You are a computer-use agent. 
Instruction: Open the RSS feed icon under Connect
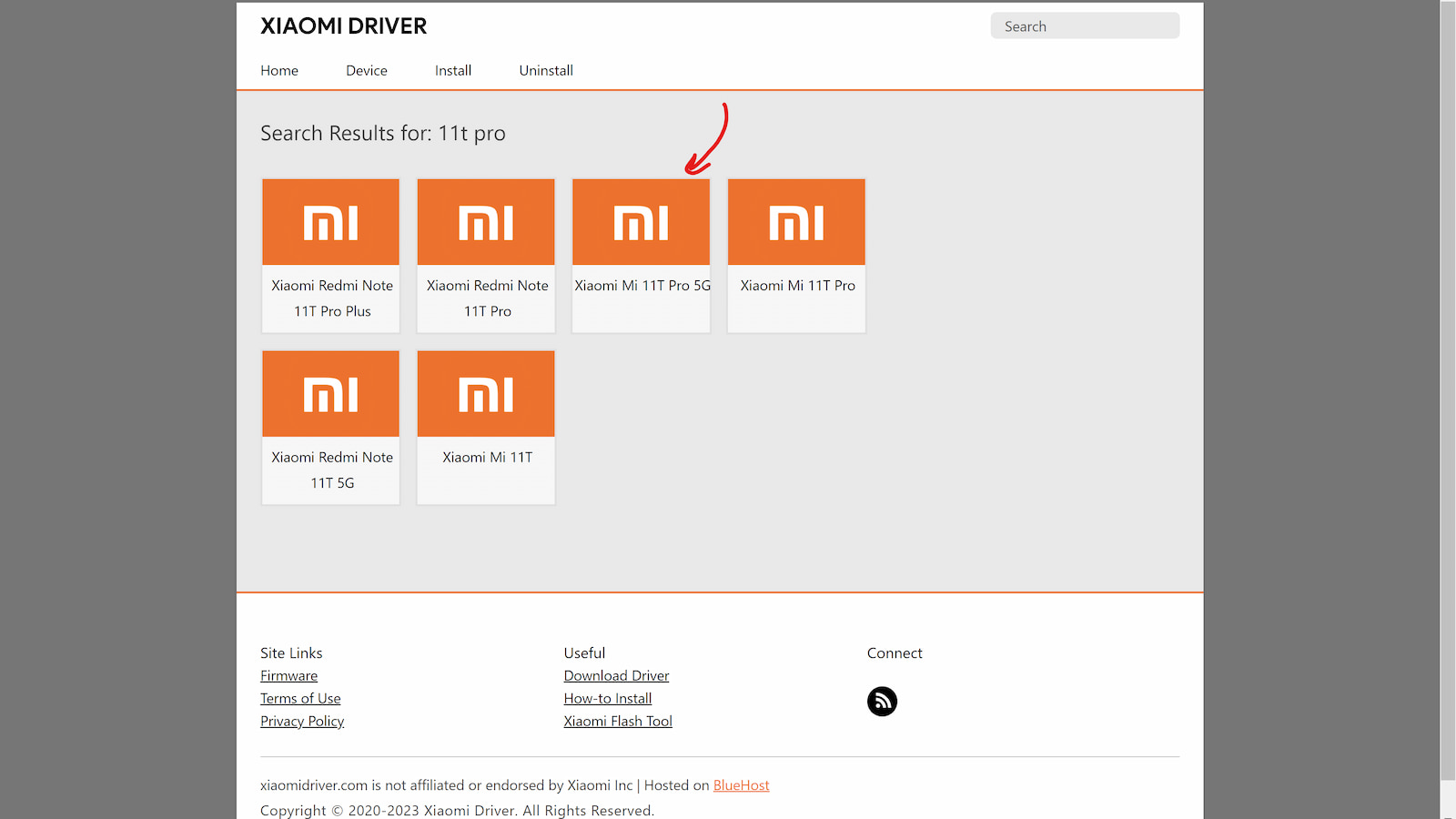(882, 702)
